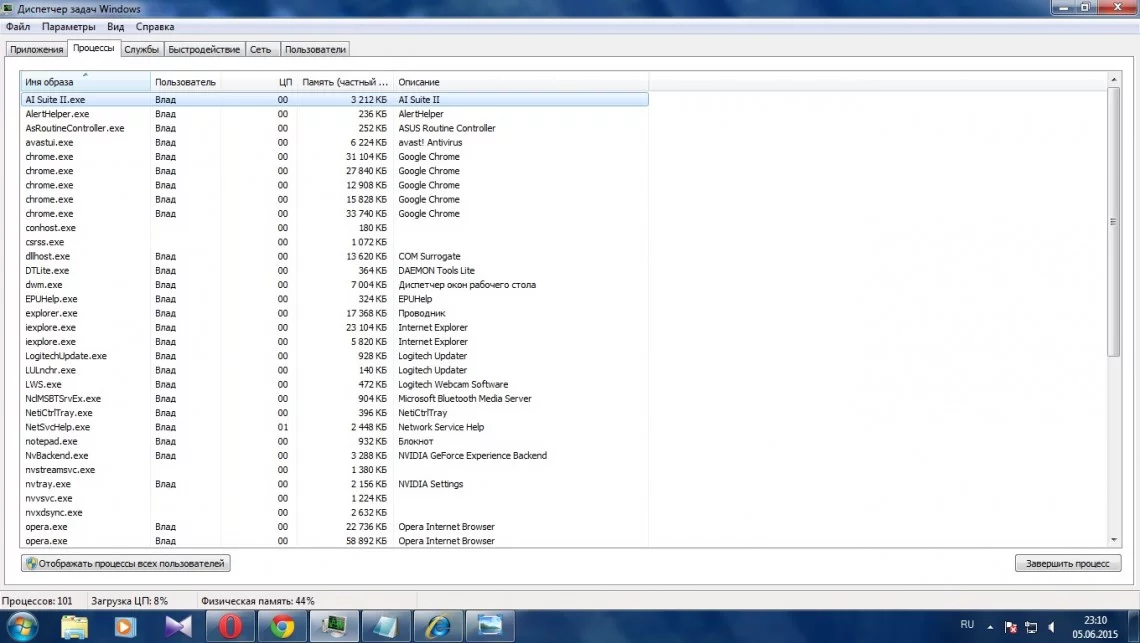Image resolution: width=1140 pixels, height=643 pixels.
Task: Select the nvxdsync.exe process
Action: (x=334, y=513)
